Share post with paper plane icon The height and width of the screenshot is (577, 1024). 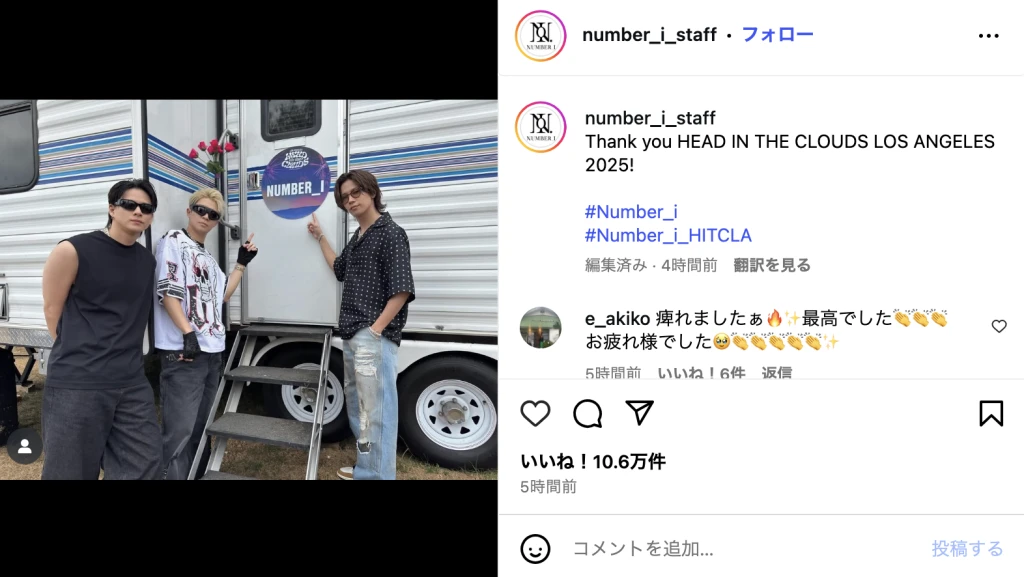click(x=639, y=413)
